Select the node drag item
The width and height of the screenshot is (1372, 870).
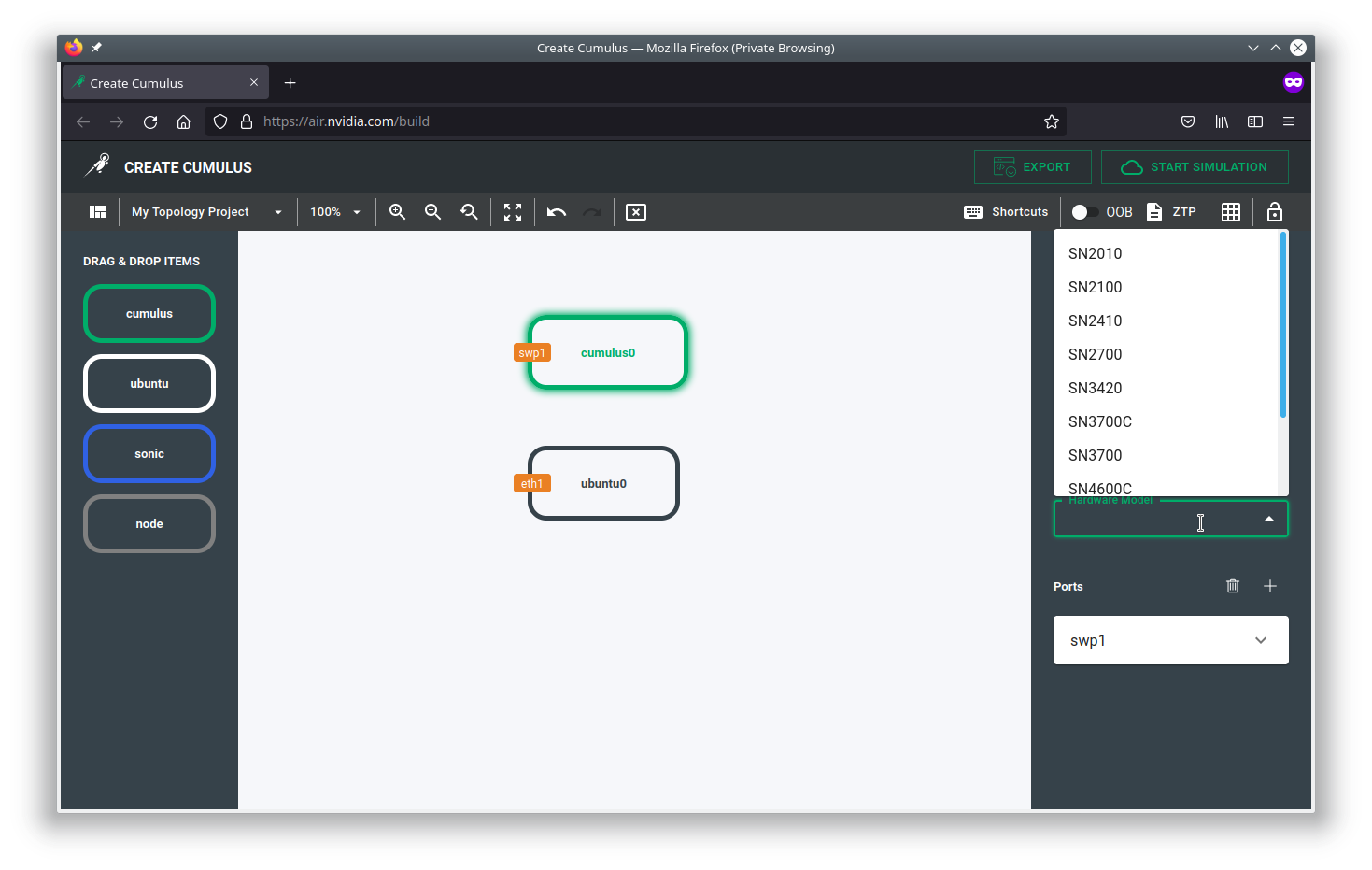pos(149,524)
